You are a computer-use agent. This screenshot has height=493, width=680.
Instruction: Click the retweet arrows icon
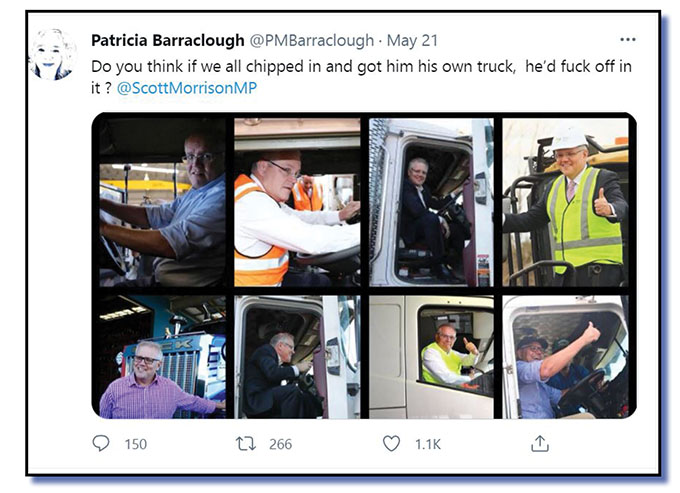tap(245, 444)
